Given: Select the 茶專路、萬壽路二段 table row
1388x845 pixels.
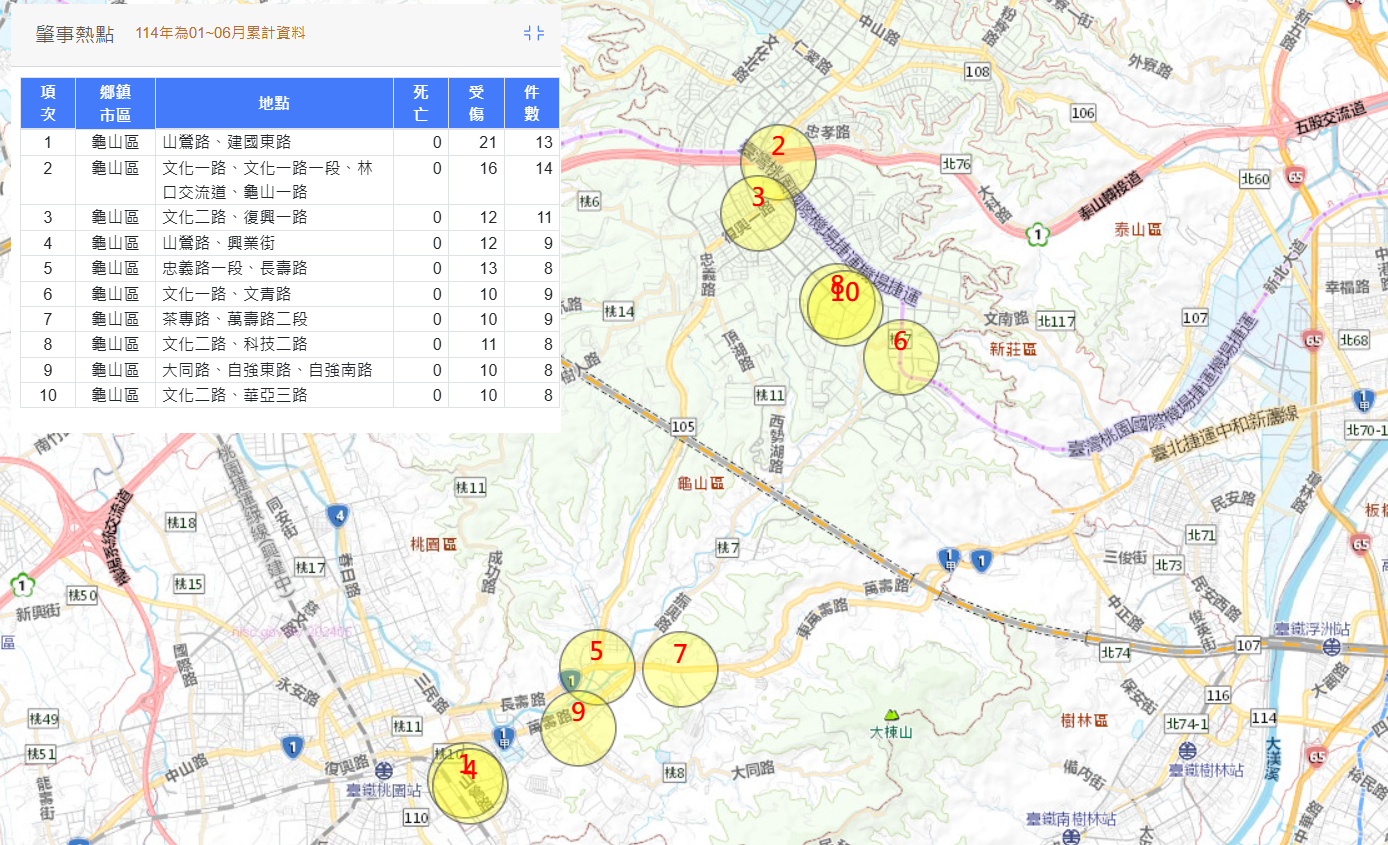Looking at the screenshot, I should coord(274,319).
